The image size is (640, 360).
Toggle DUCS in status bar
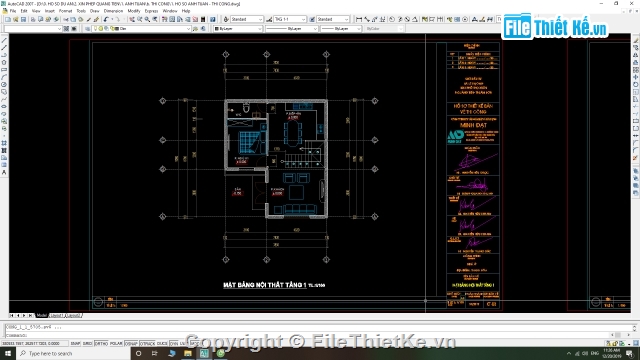162,344
